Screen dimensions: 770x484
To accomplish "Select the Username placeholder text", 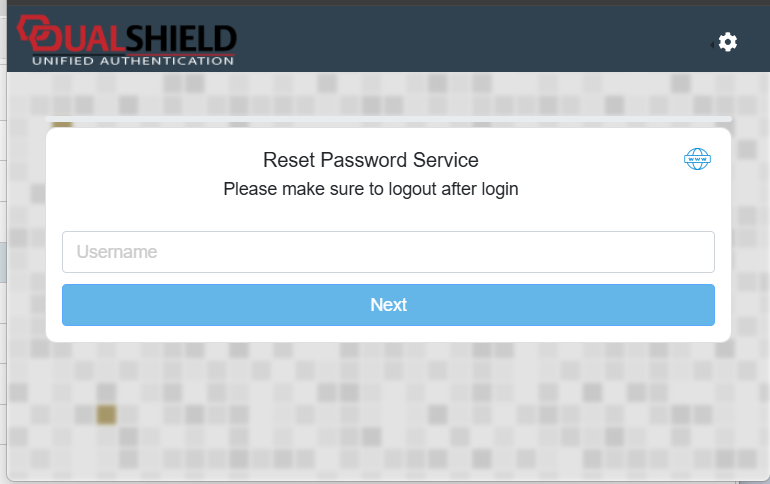I will pyautogui.click(x=117, y=252).
